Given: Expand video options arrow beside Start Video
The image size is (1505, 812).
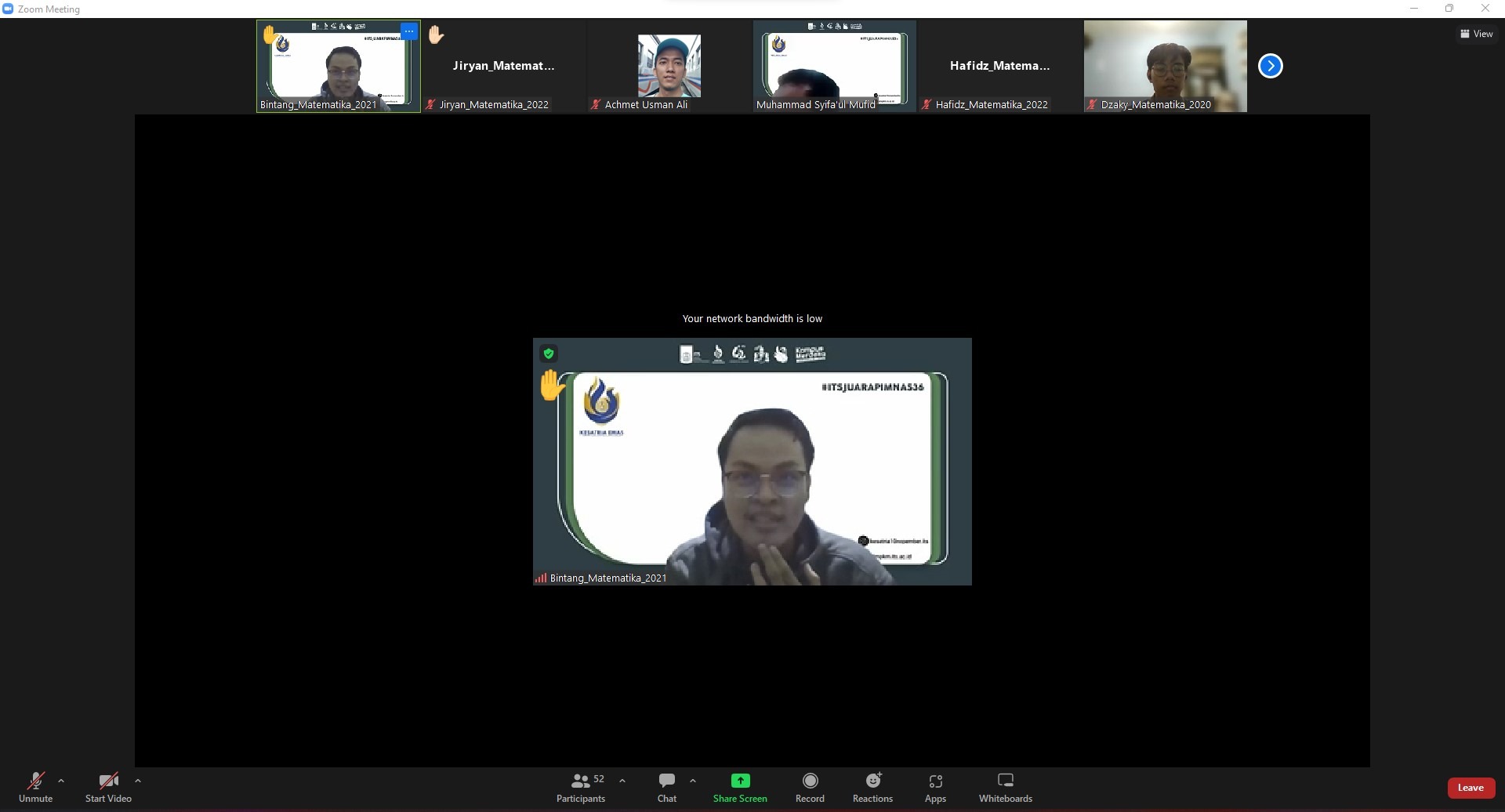Looking at the screenshot, I should click(x=138, y=781).
